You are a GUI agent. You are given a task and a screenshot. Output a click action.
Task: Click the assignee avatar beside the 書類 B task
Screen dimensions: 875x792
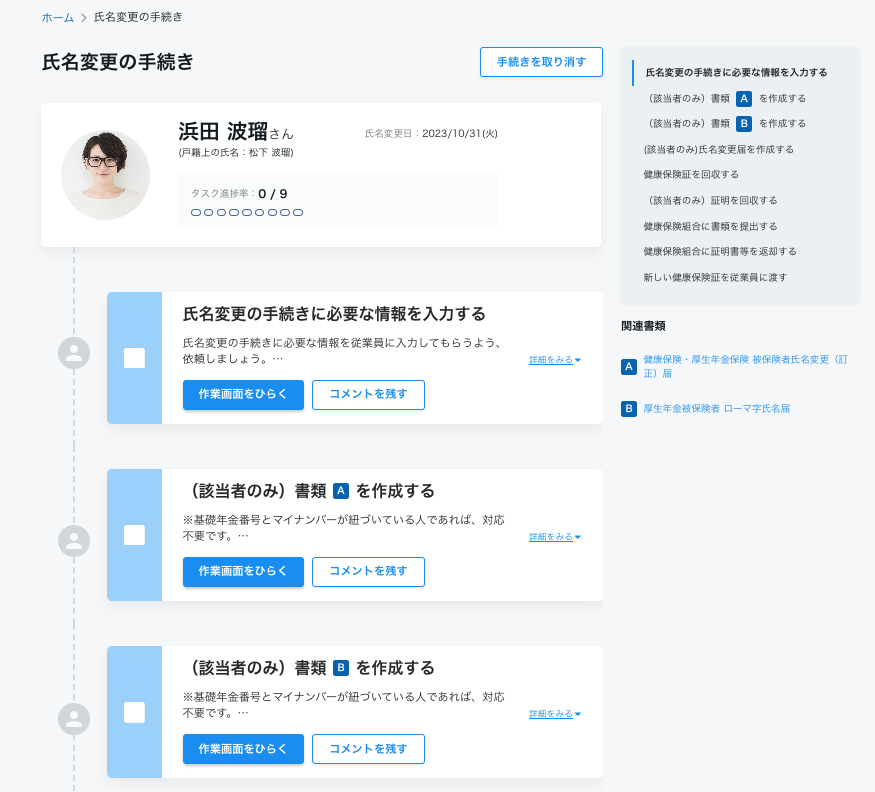tap(74, 718)
